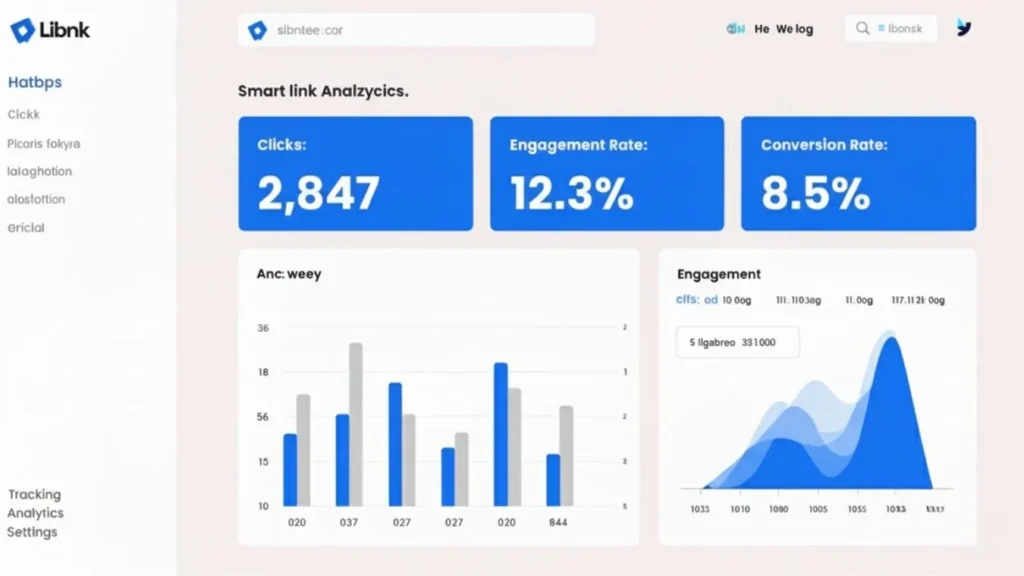The height and width of the screenshot is (576, 1024).
Task: Click the '5 llgabreo 331000' tooltip box
Action: pyautogui.click(x=737, y=342)
